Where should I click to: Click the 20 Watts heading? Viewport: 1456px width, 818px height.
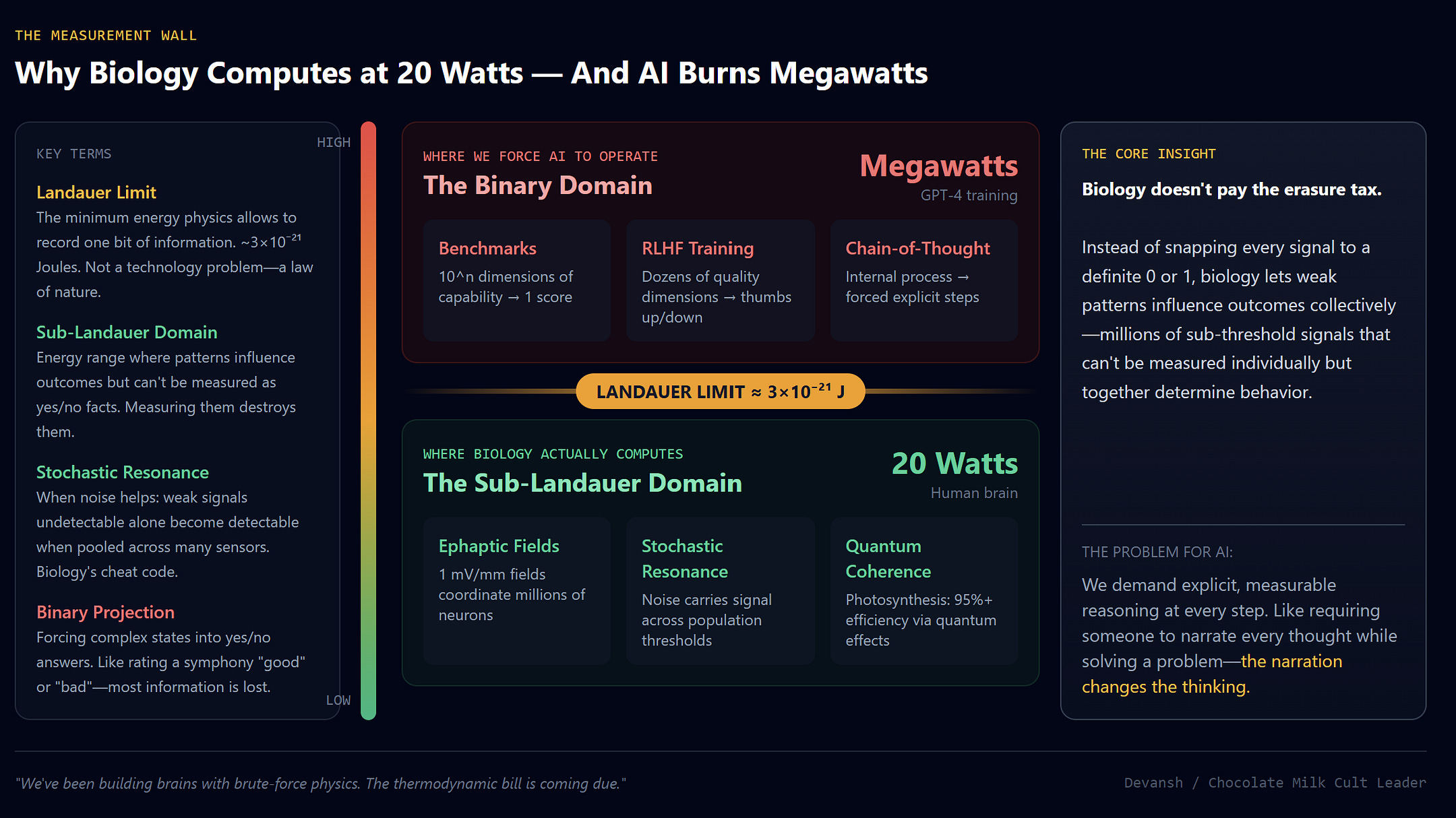click(954, 464)
